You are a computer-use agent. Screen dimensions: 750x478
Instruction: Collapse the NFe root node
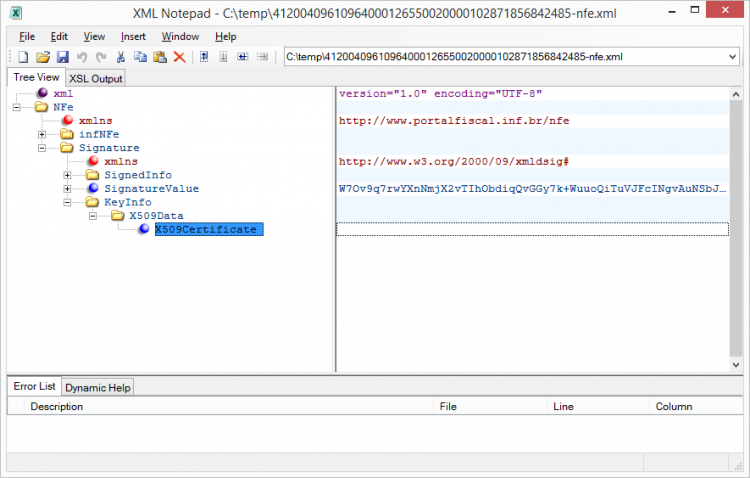[17, 107]
